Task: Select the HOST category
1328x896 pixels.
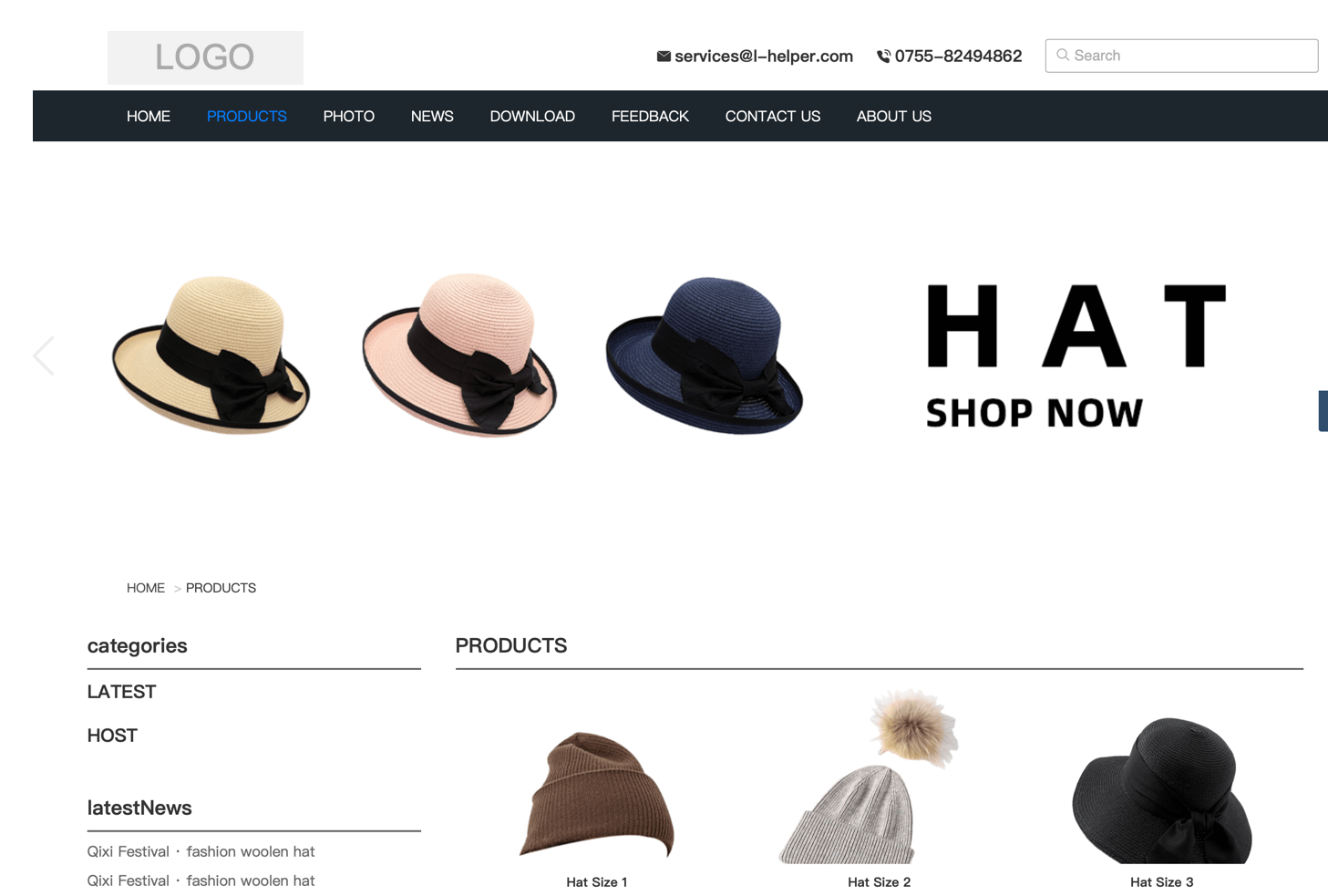Action: (112, 736)
